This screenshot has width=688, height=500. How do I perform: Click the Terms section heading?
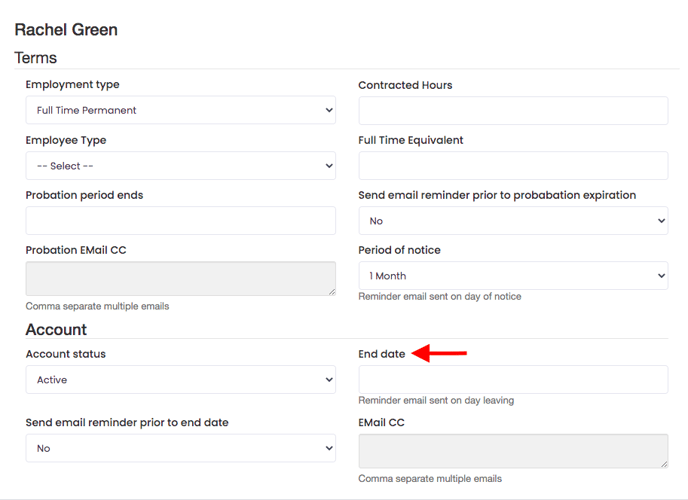[x=35, y=58]
